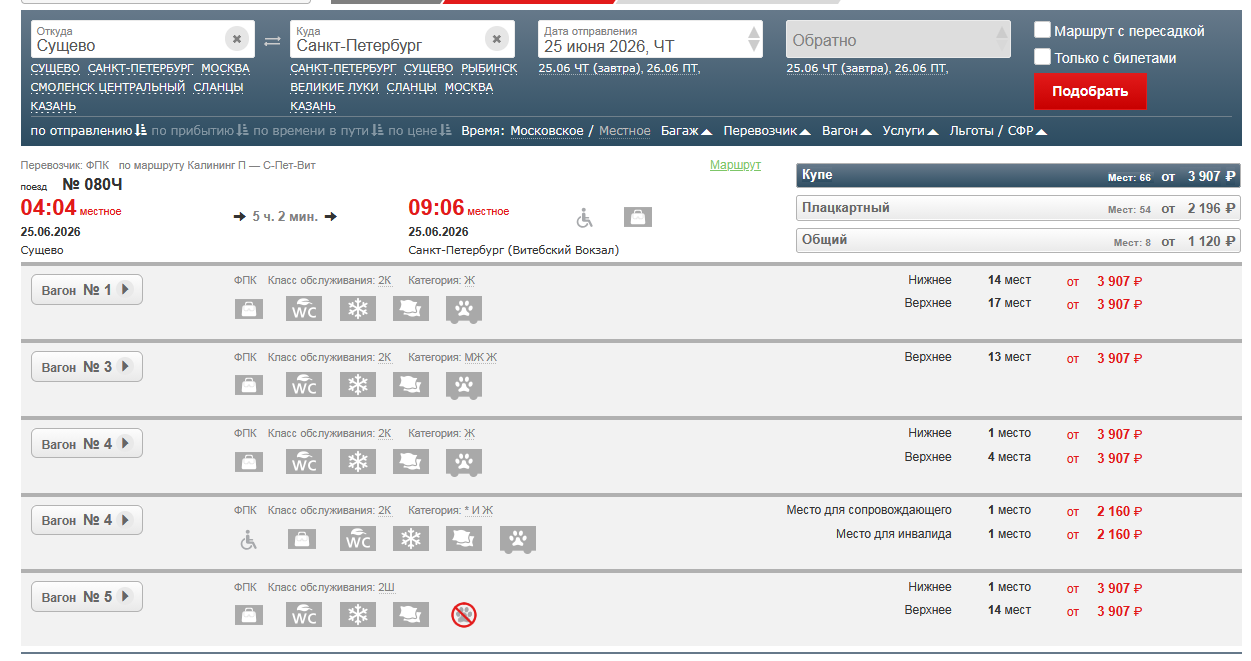The image size is (1251, 661).
Task: Click the WC icon in Вагон № 5
Action: 304,615
